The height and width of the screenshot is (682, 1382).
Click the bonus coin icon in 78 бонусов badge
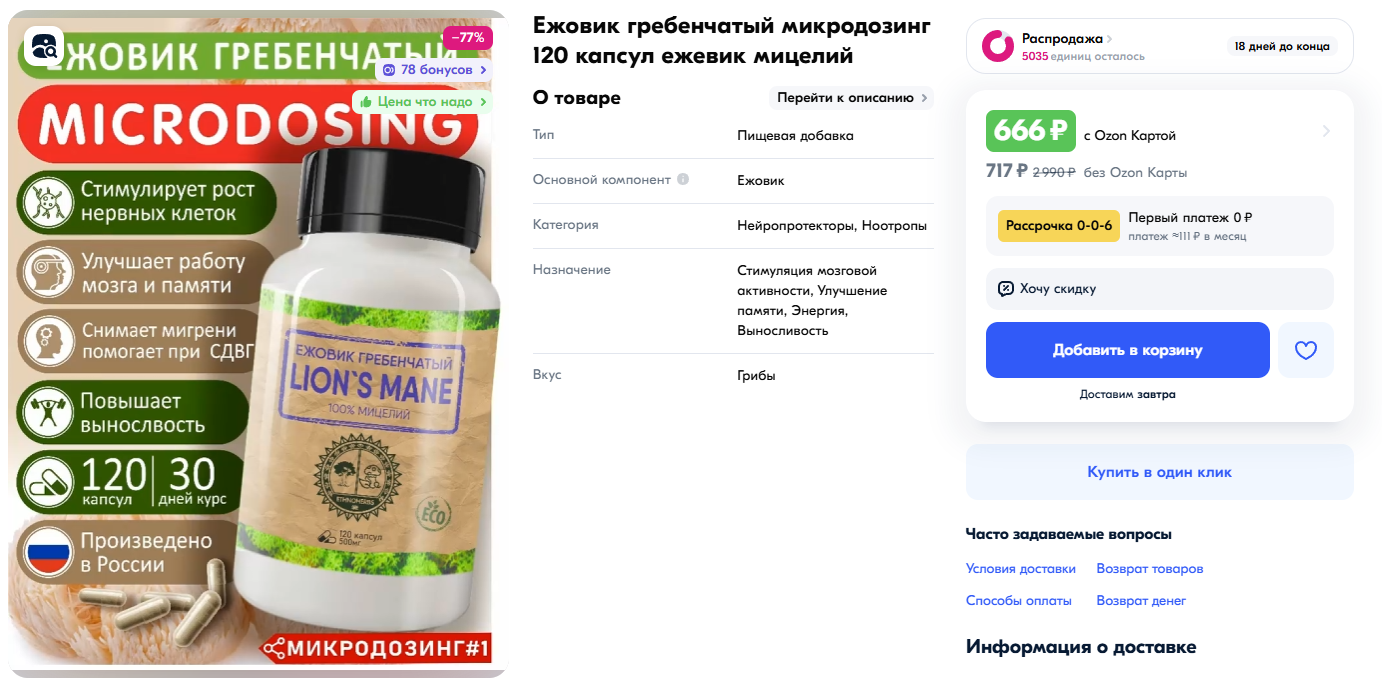click(x=389, y=70)
